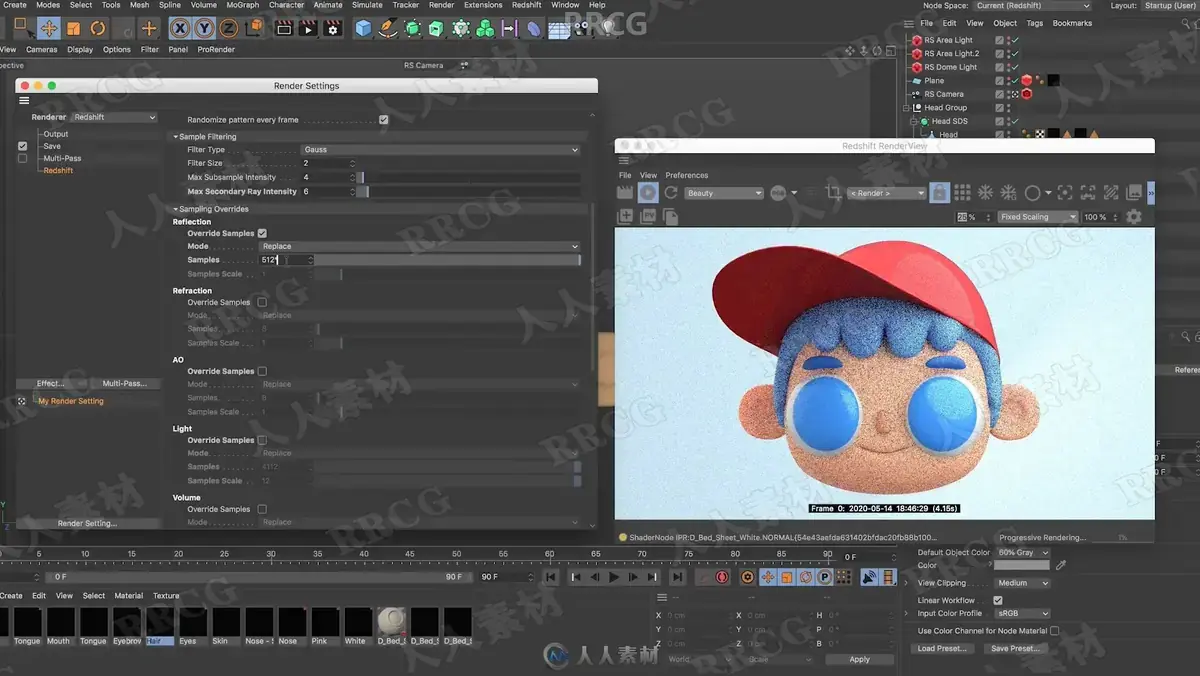
Task: Open the MoGraph menu
Action: point(242,5)
